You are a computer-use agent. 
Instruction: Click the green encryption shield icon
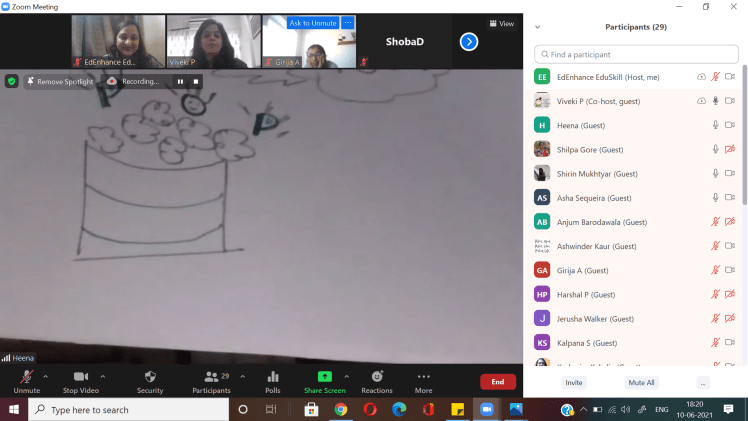click(x=12, y=81)
